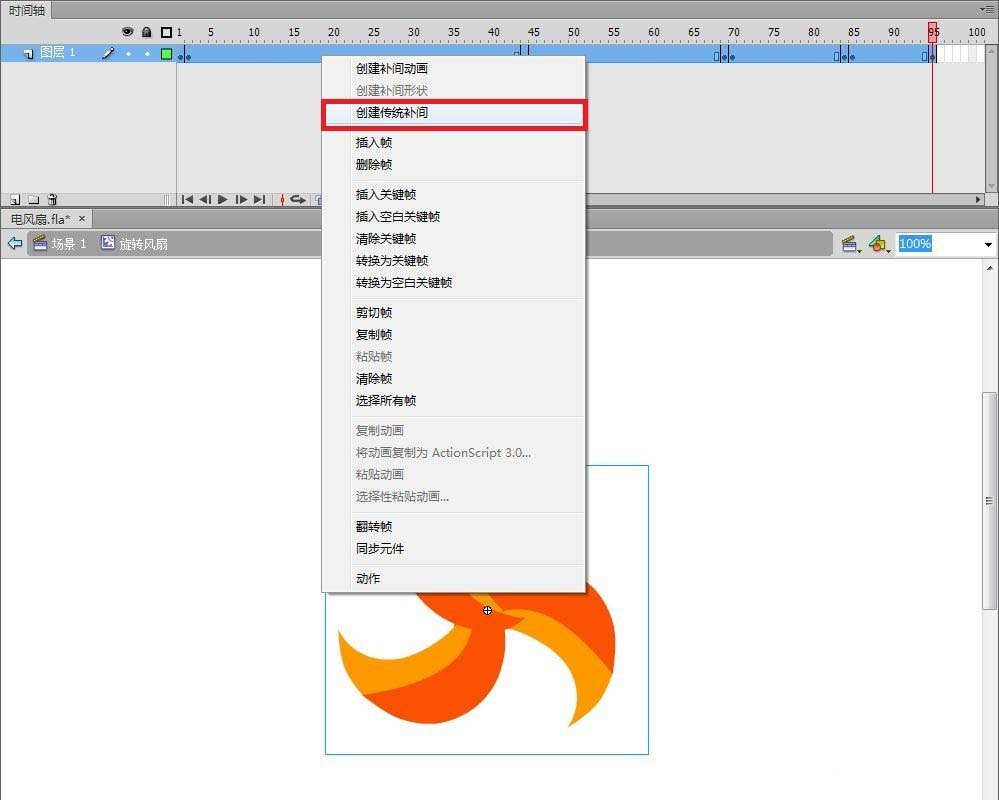Click the Delete layer trash icon

[x=52, y=199]
